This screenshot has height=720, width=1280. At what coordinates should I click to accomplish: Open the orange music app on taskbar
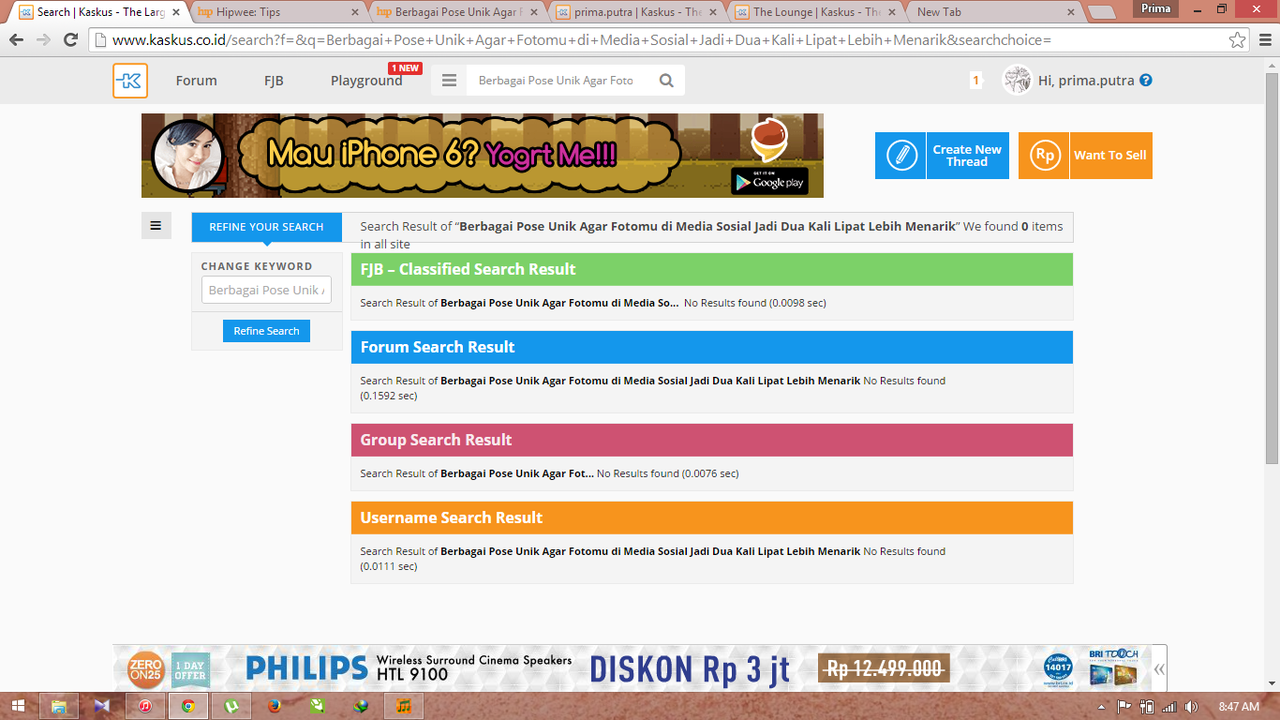pos(404,706)
